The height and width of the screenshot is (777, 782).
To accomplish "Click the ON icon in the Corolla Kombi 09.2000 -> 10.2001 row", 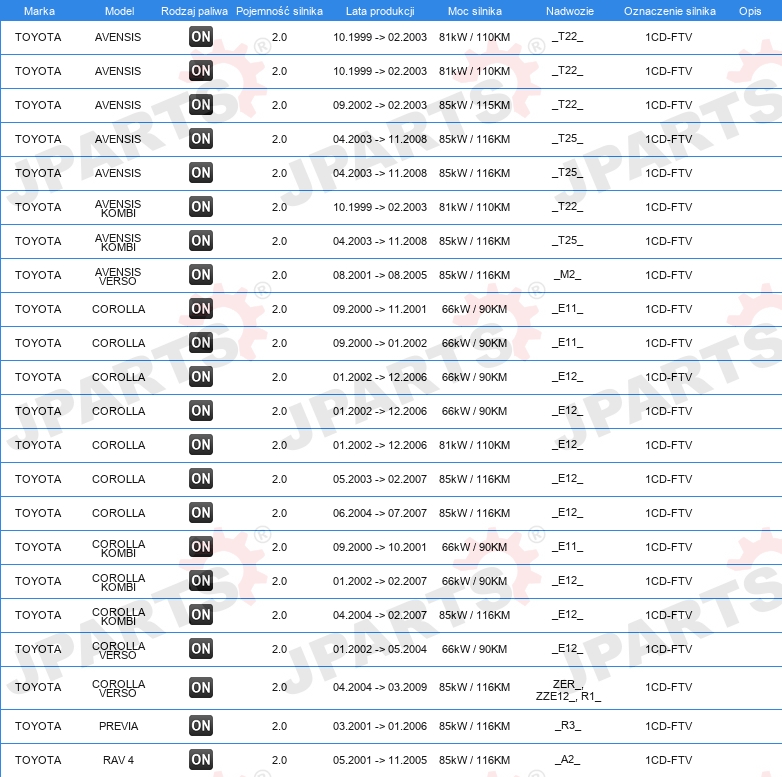I will 201,547.
